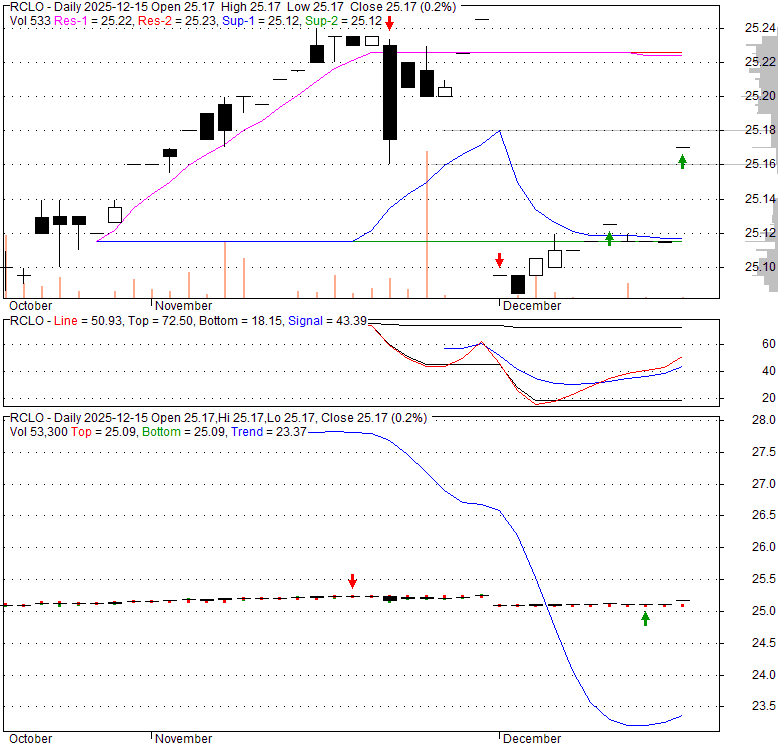
Task: Click the red down arrow at top chart peak
Action: [389, 23]
